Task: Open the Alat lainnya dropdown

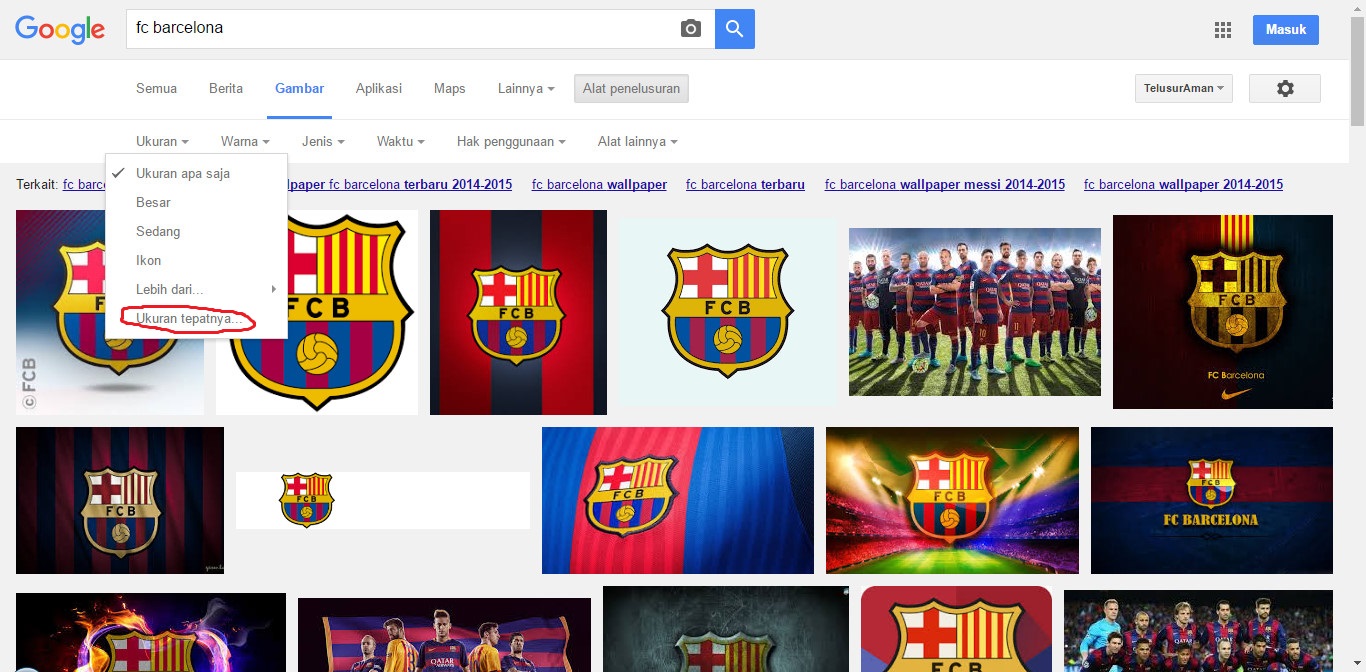Action: pos(638,142)
